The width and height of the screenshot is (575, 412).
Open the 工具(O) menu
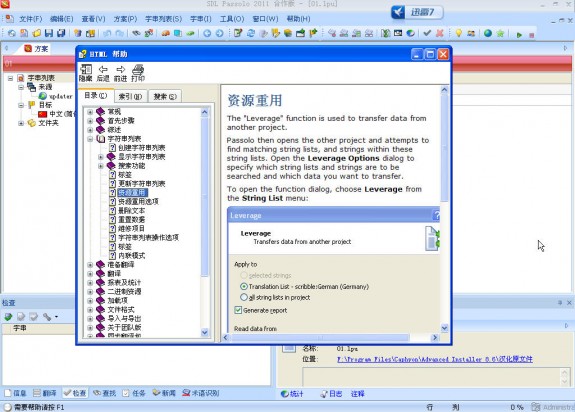232,19
